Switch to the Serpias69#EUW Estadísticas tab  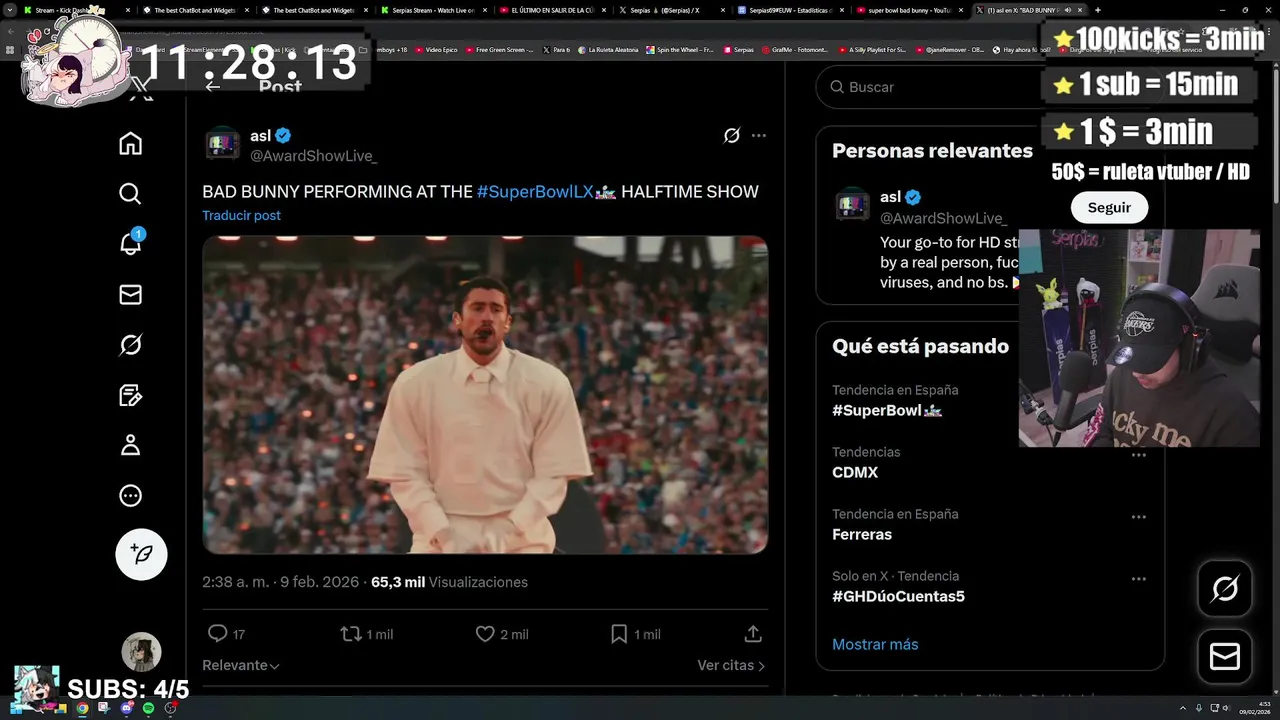790,10
